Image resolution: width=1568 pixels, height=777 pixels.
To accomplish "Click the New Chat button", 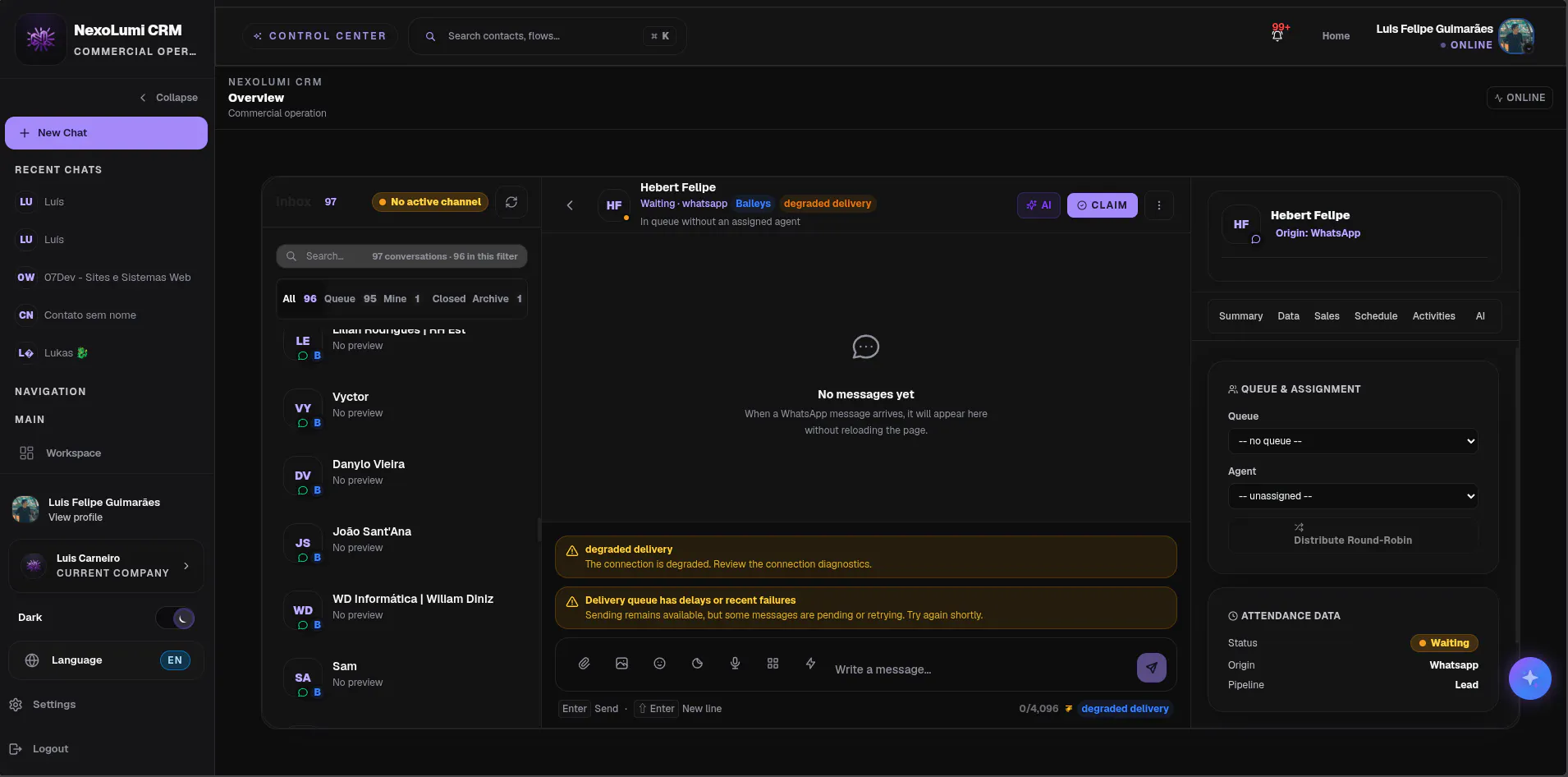I will 106,133.
